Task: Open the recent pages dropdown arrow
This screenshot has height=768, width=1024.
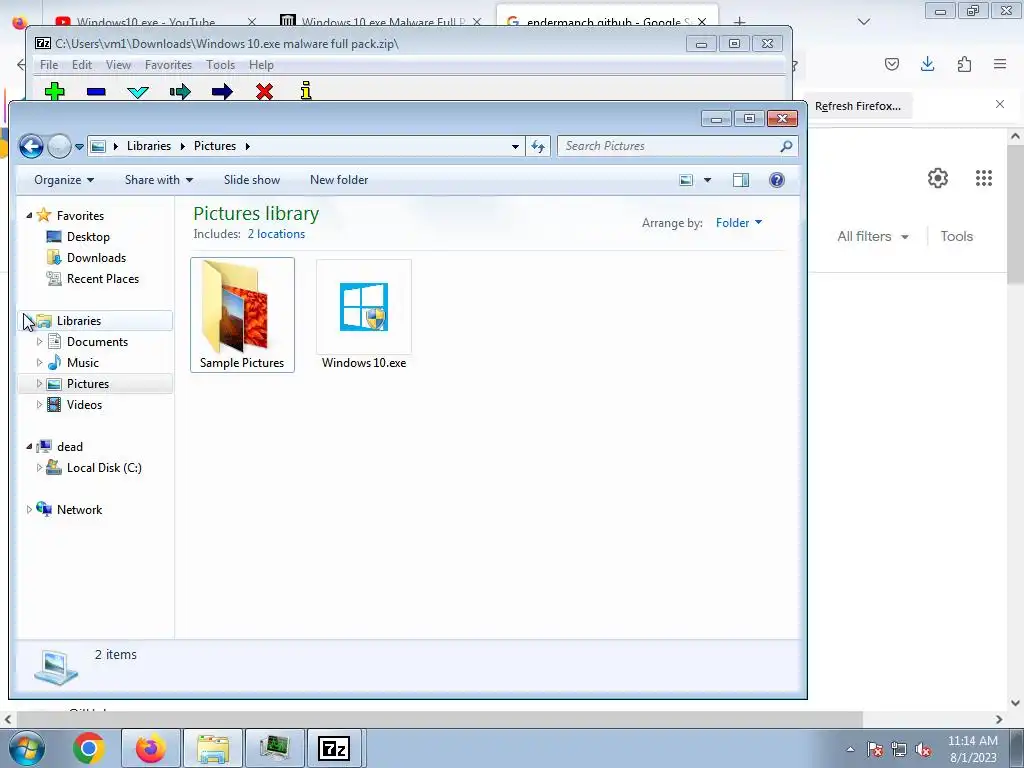Action: (x=79, y=146)
